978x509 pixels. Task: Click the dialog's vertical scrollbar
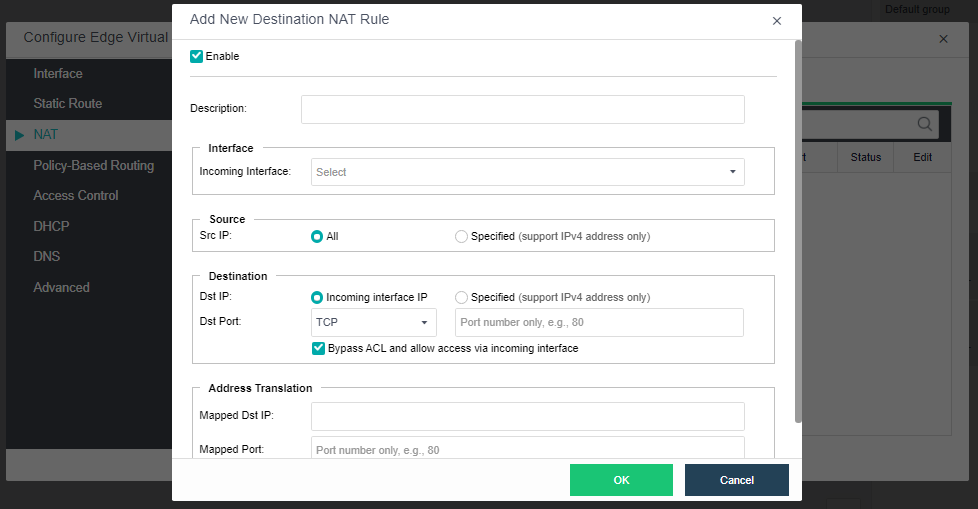tap(797, 230)
